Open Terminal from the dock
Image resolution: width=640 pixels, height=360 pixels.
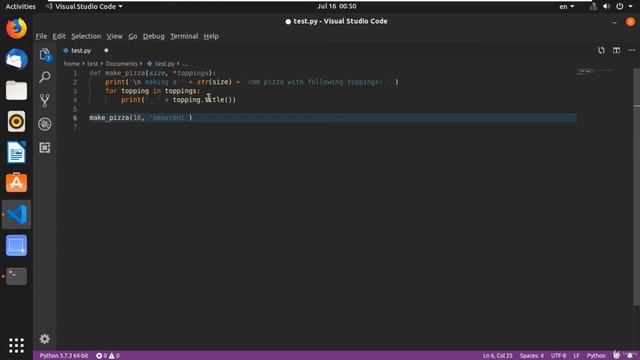point(16,276)
